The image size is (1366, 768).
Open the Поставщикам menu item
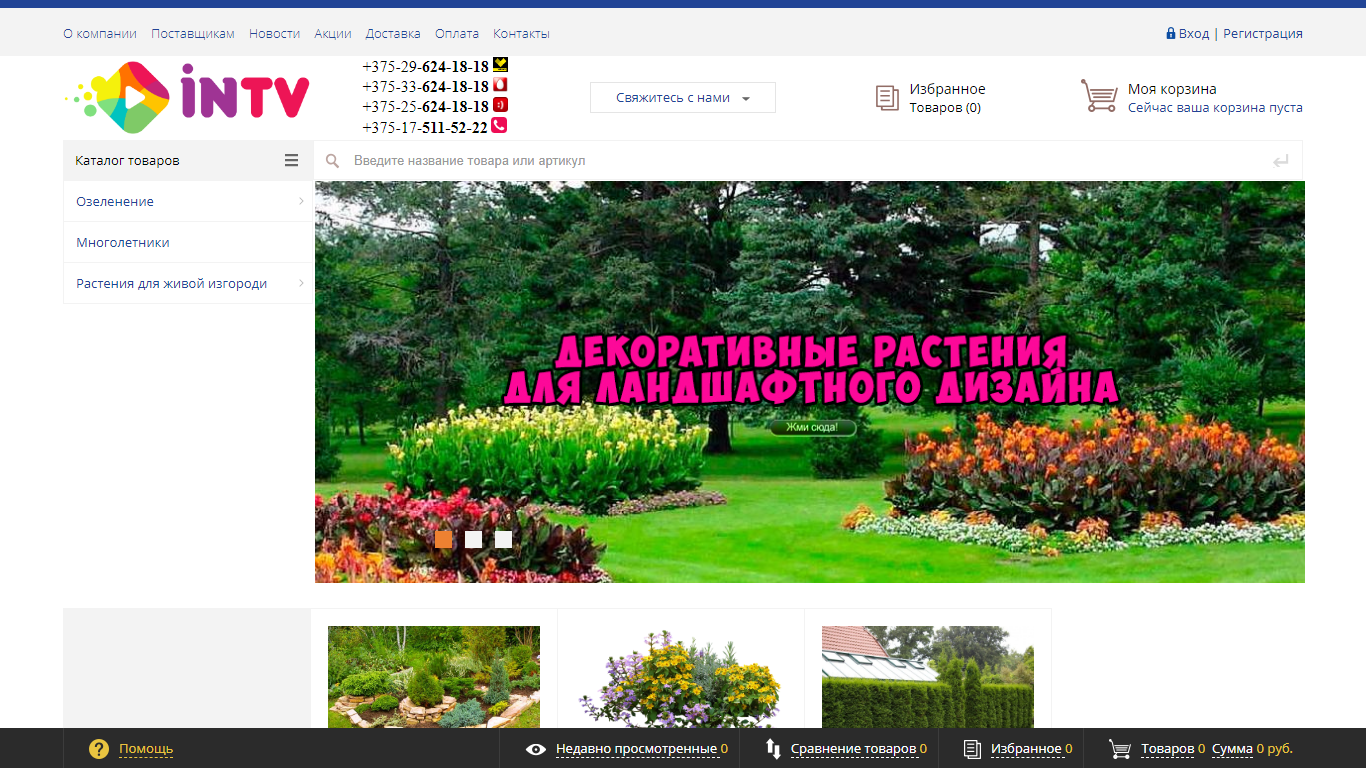pos(193,33)
